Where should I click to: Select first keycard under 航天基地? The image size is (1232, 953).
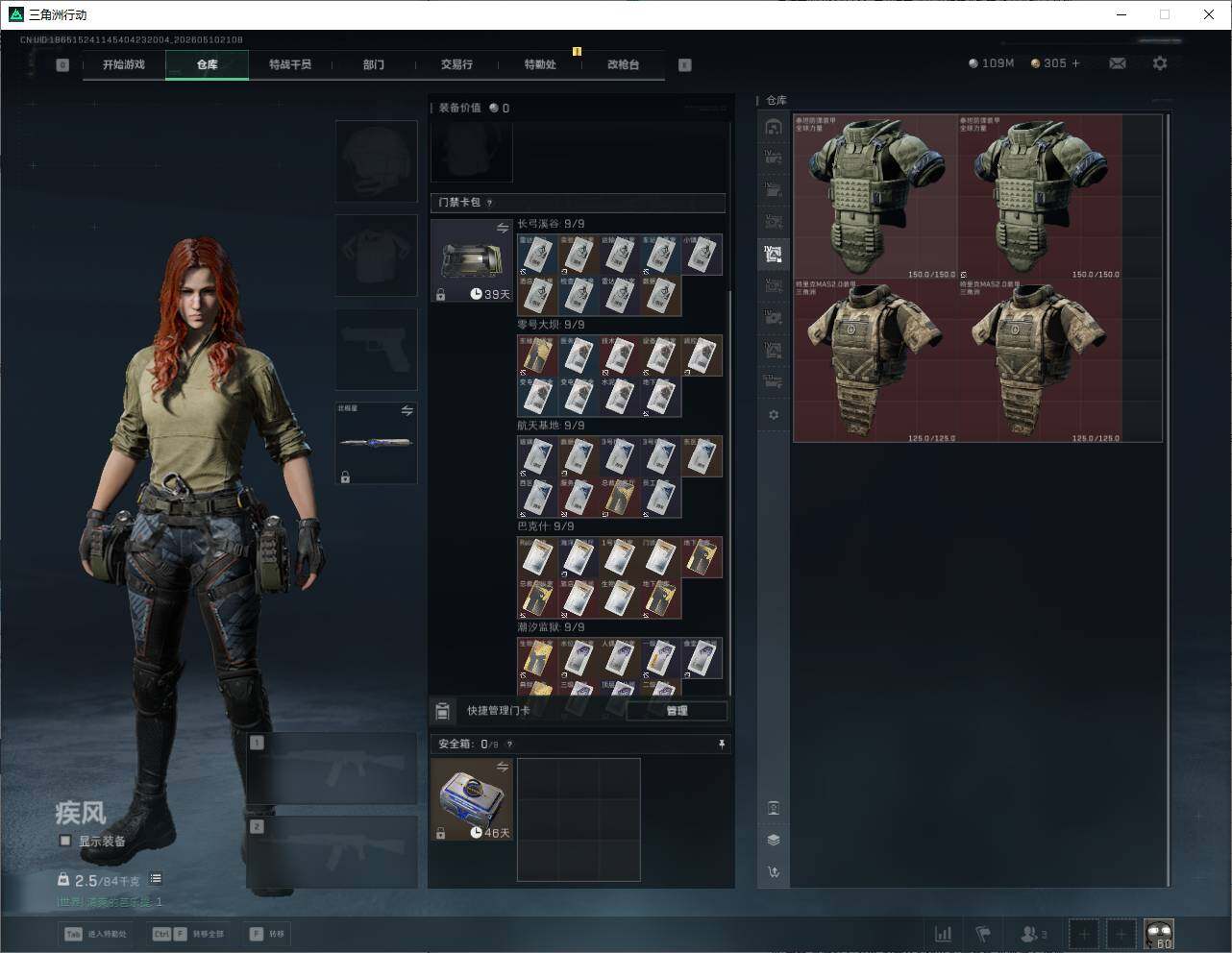538,456
